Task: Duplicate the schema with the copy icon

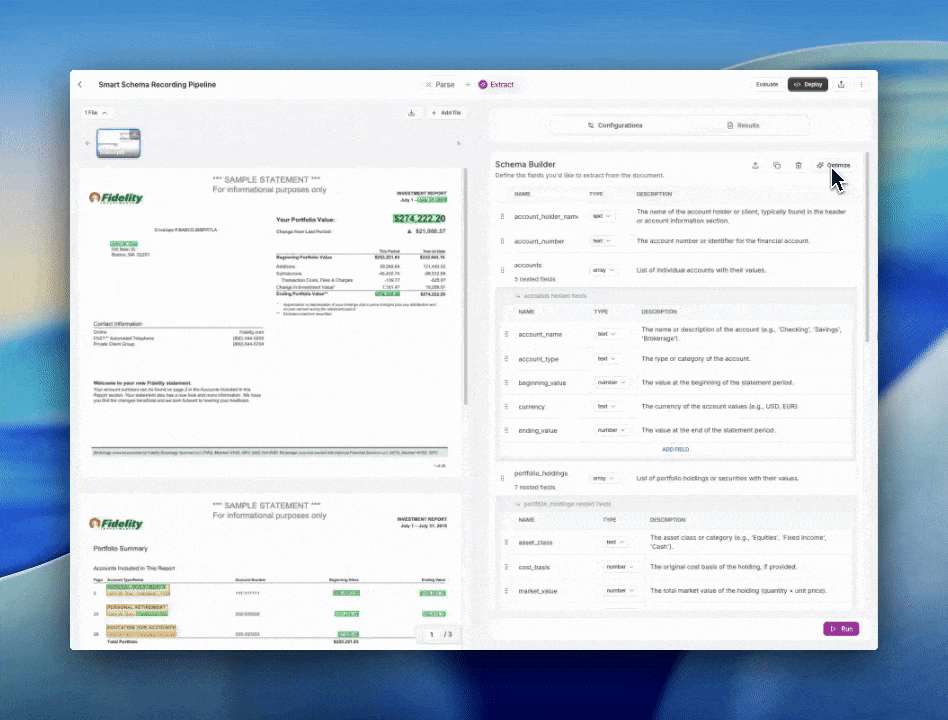Action: (777, 165)
